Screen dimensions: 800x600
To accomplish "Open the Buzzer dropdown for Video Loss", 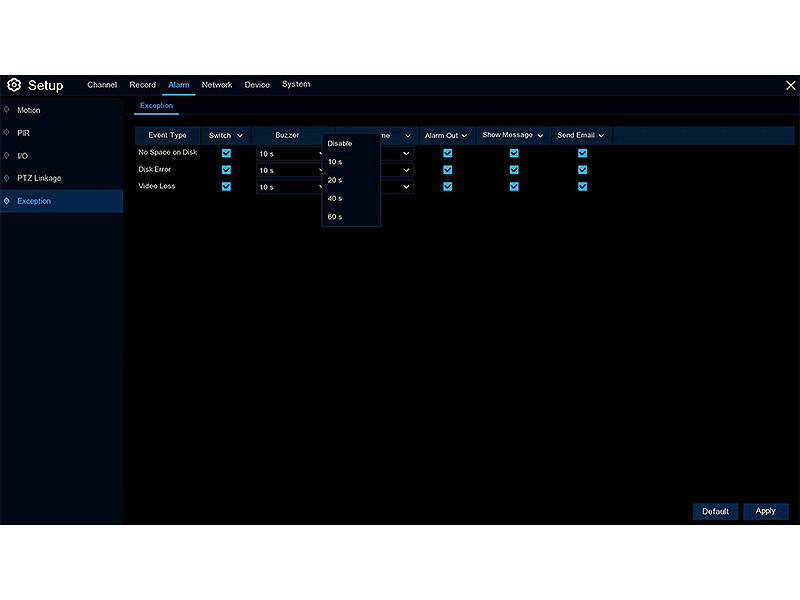I will pos(288,187).
